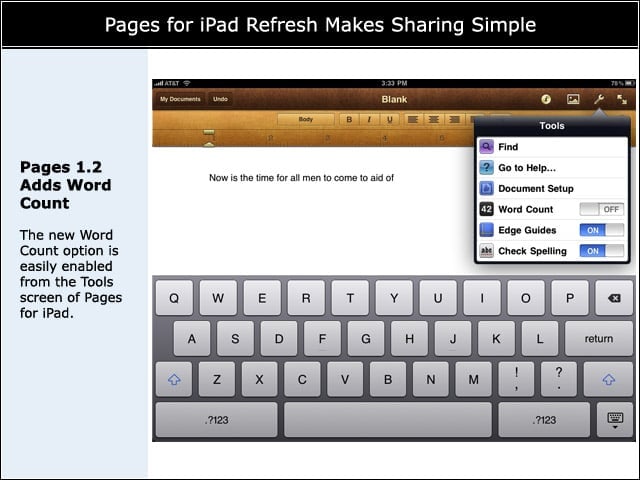Tap the F key
Image resolution: width=640 pixels, height=480 pixels.
322,338
